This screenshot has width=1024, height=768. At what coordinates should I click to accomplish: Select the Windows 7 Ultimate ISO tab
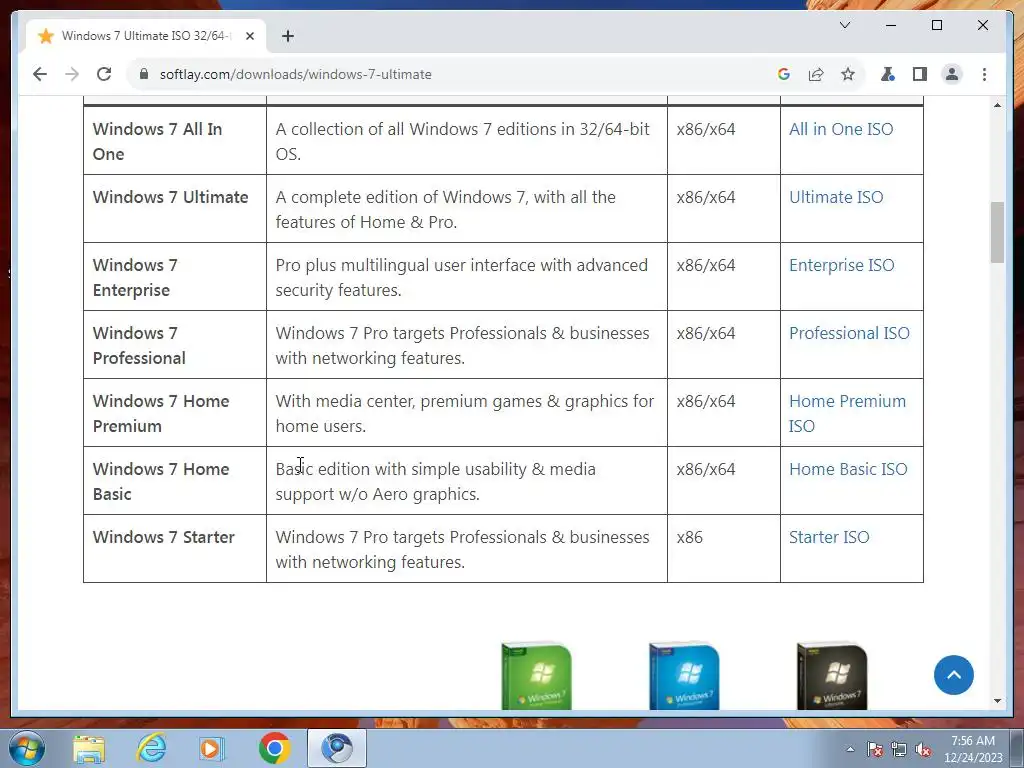tap(146, 36)
